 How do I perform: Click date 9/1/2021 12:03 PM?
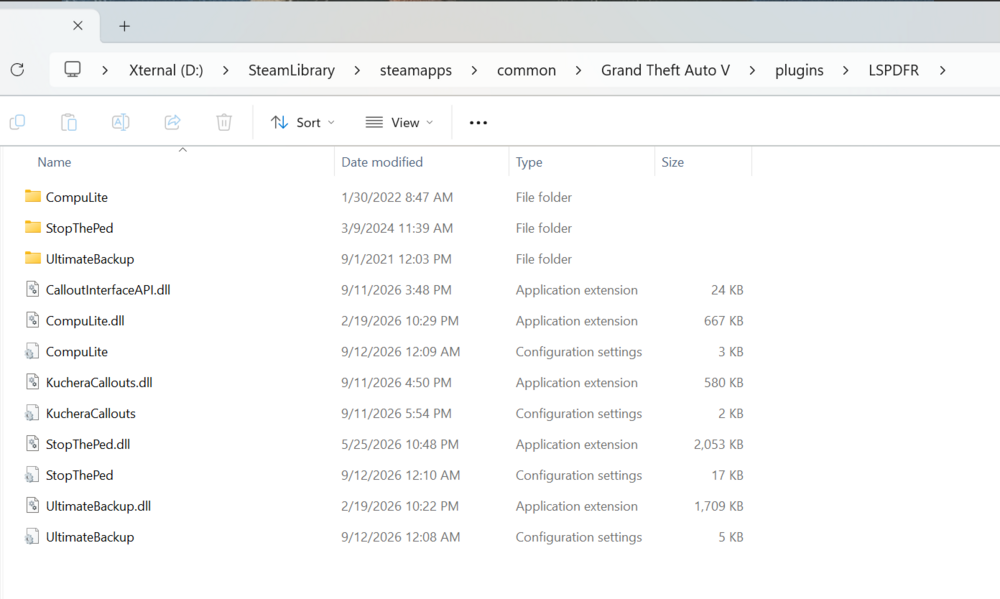click(396, 259)
